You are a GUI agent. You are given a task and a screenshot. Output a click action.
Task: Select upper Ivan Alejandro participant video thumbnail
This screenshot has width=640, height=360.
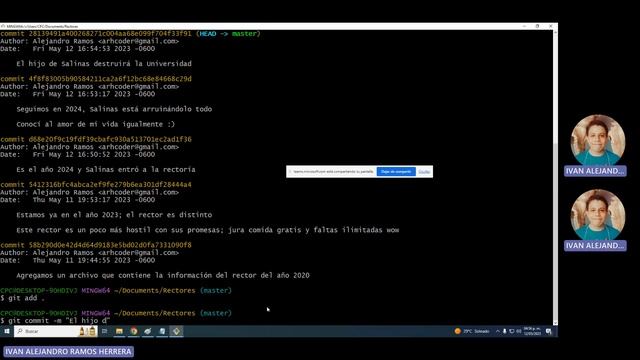coord(598,140)
